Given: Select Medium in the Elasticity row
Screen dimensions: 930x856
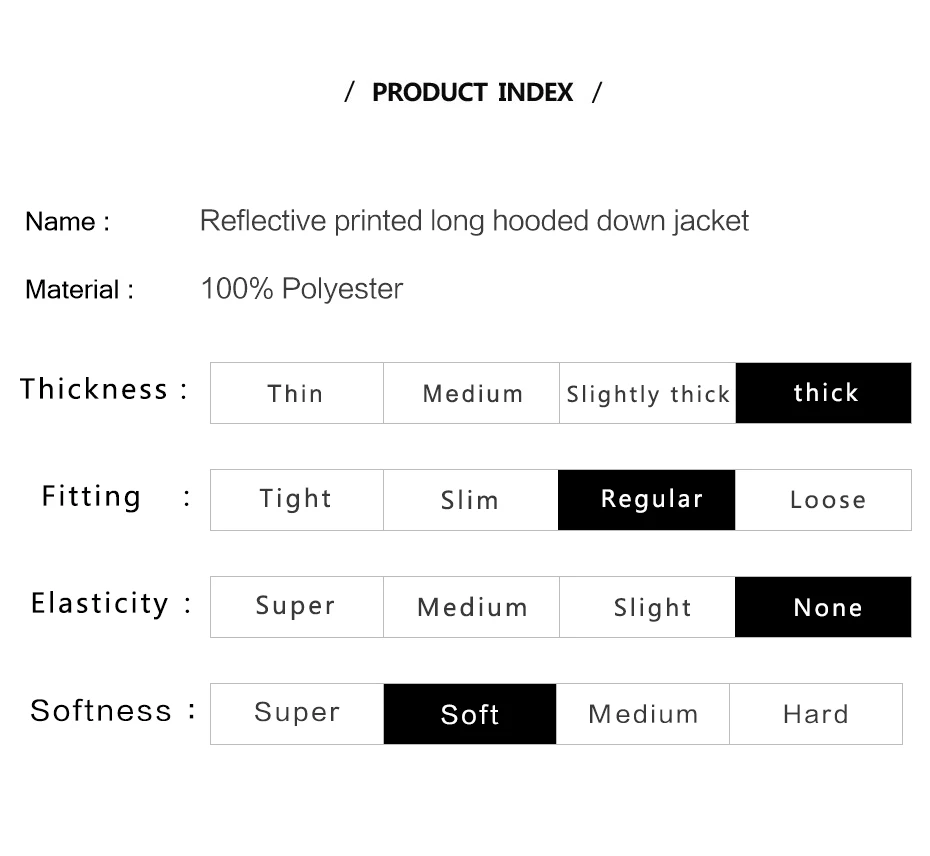Looking at the screenshot, I should click(x=472, y=607).
